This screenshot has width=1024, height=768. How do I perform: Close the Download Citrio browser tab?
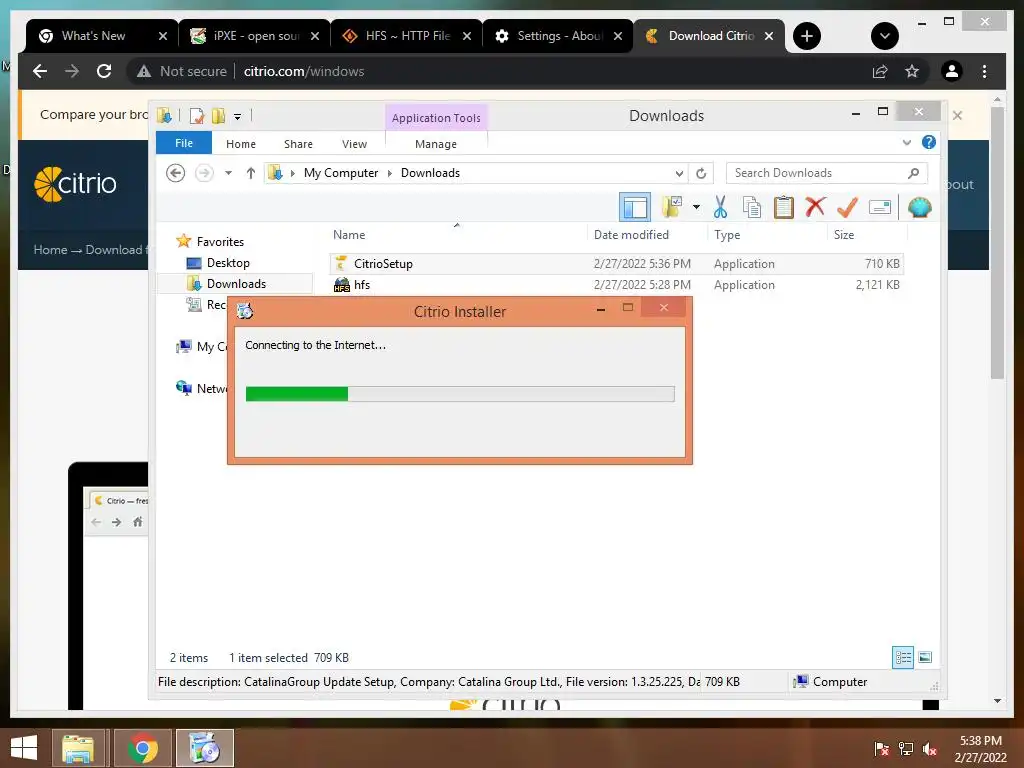(769, 36)
